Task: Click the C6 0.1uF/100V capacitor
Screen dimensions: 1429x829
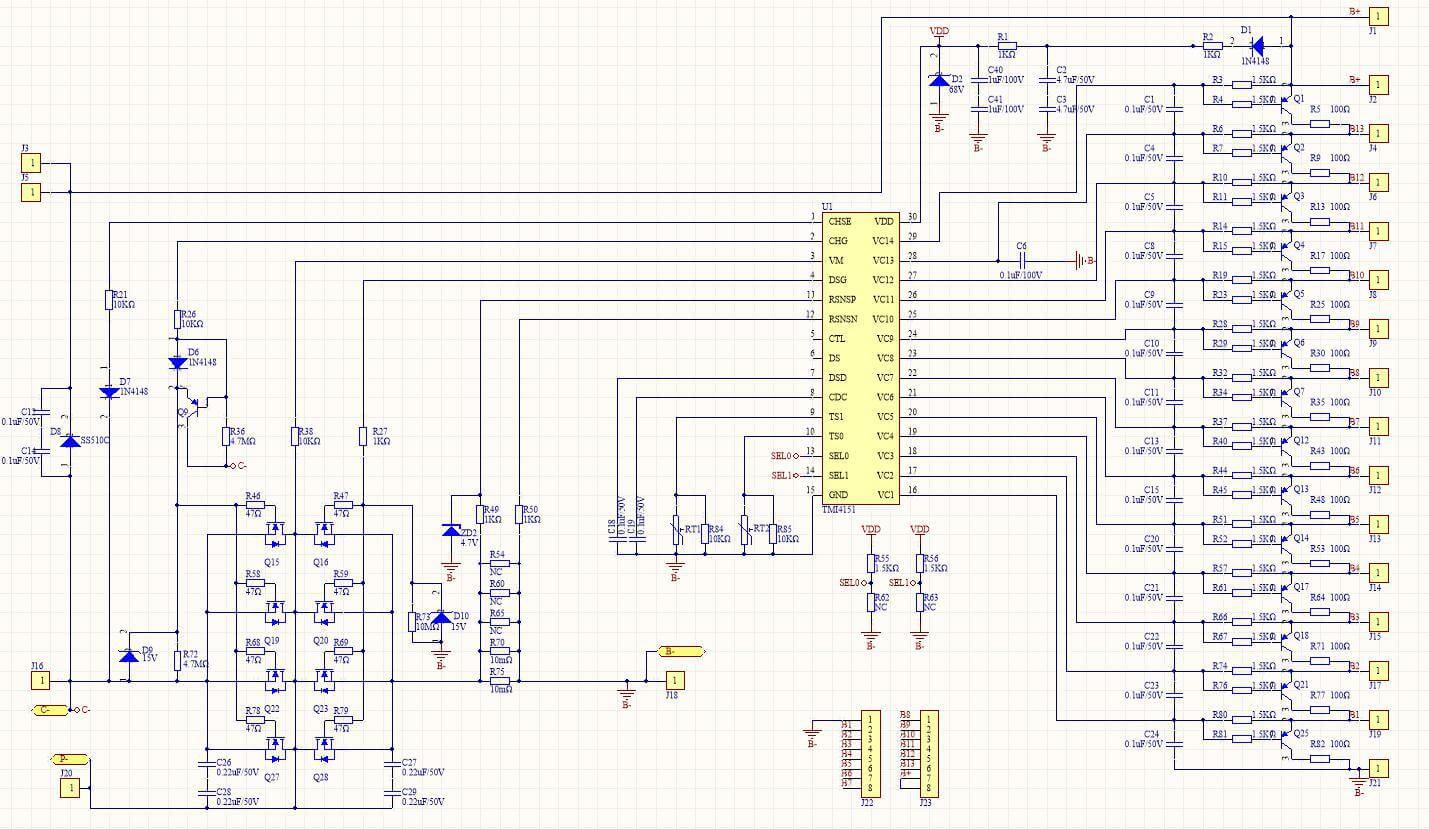Action: [1022, 261]
